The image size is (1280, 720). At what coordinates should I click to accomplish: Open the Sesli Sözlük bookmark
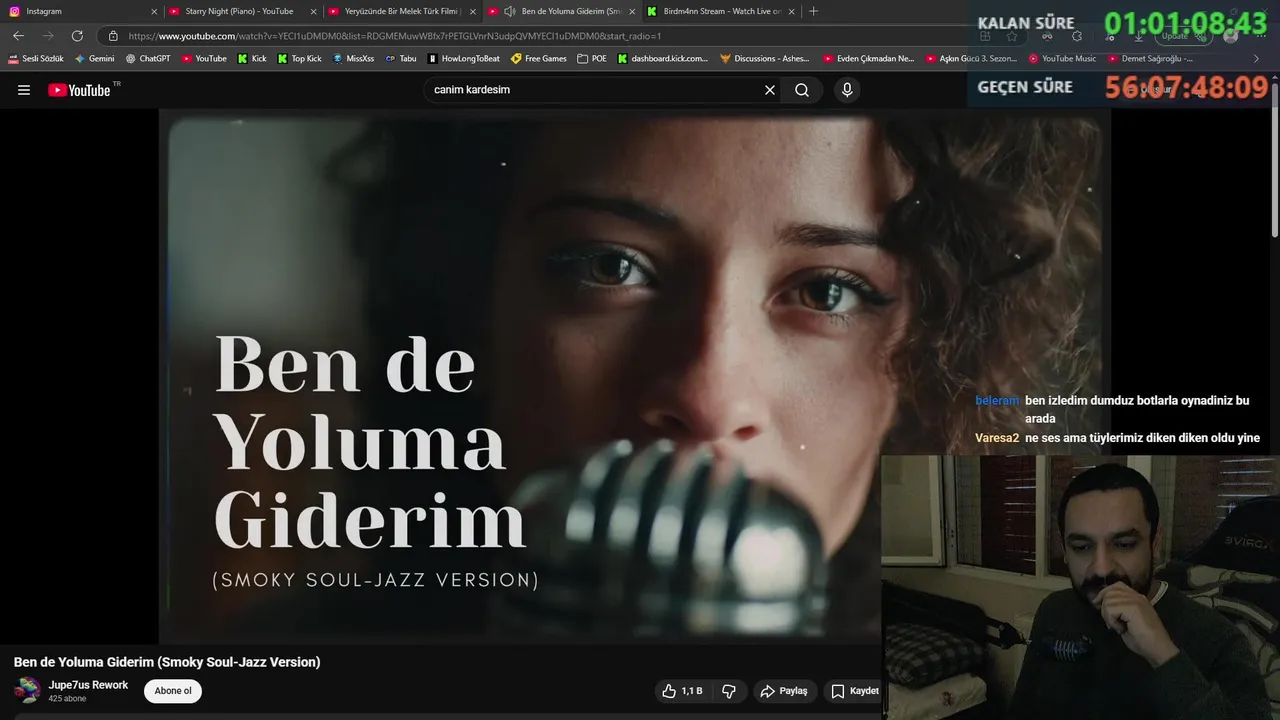(x=36, y=59)
